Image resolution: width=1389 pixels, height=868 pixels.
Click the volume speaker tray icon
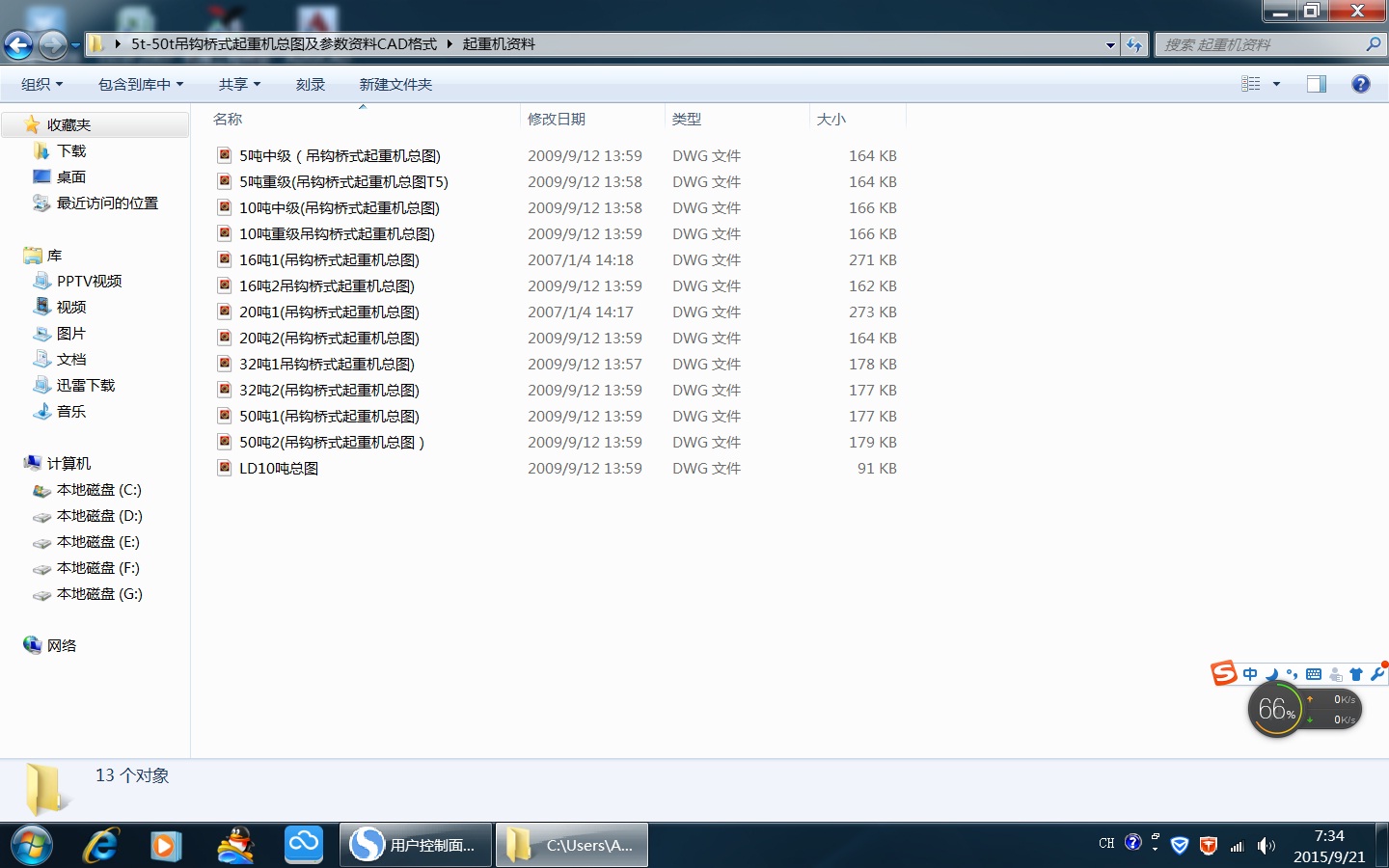(x=1266, y=846)
